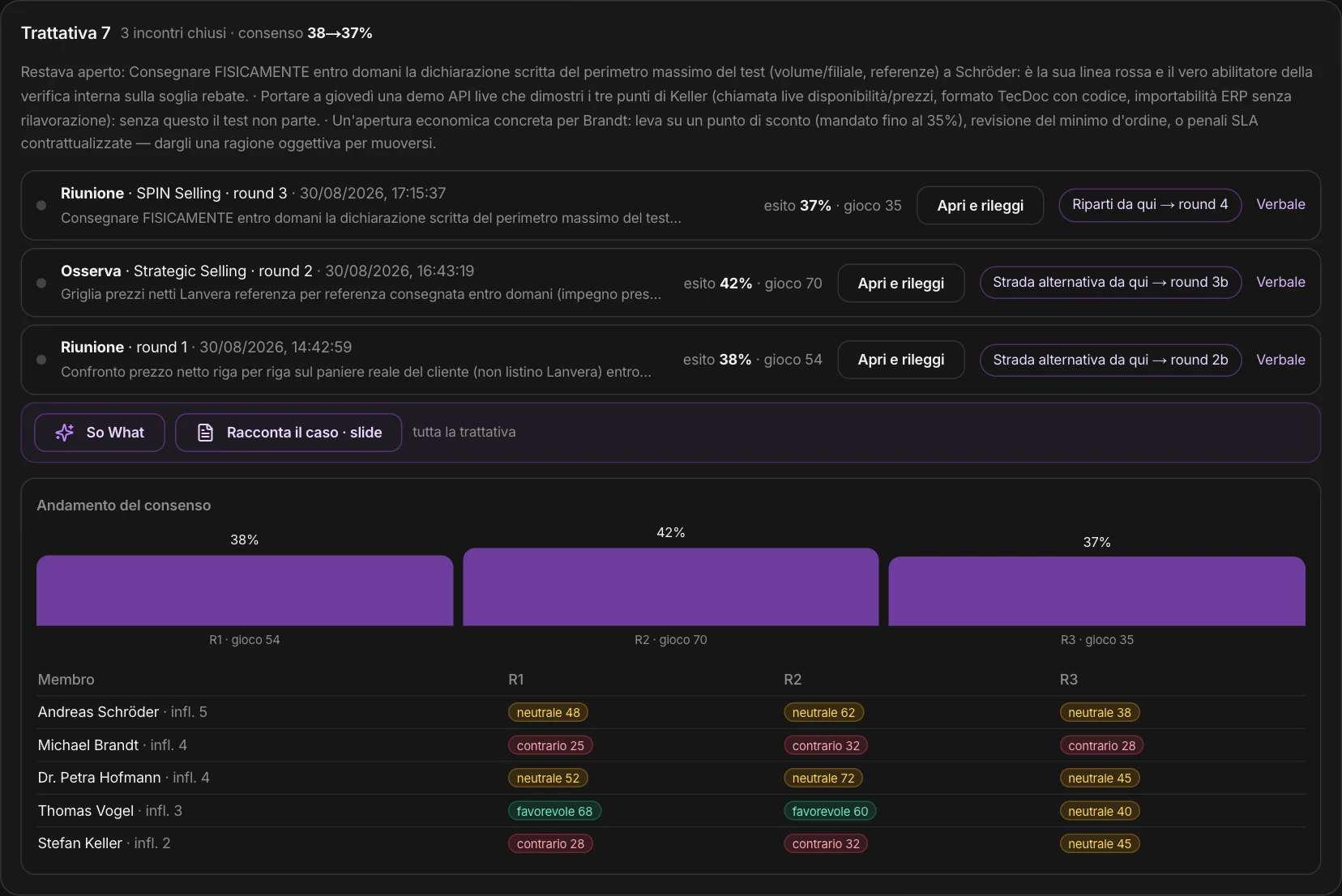This screenshot has width=1342, height=896.
Task: Open the Verbale link for round 3
Action: pyautogui.click(x=1280, y=204)
